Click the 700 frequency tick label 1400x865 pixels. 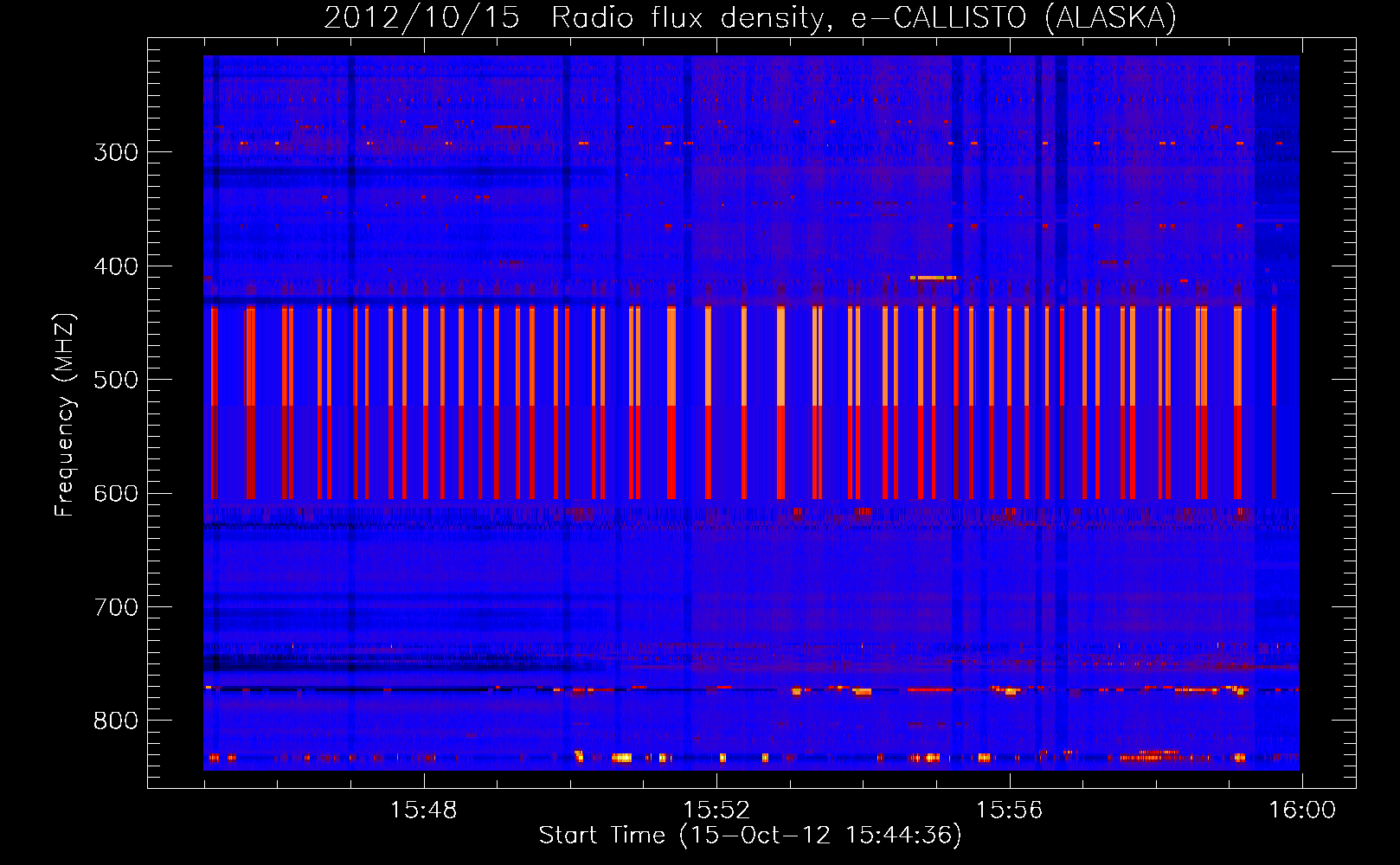point(116,607)
